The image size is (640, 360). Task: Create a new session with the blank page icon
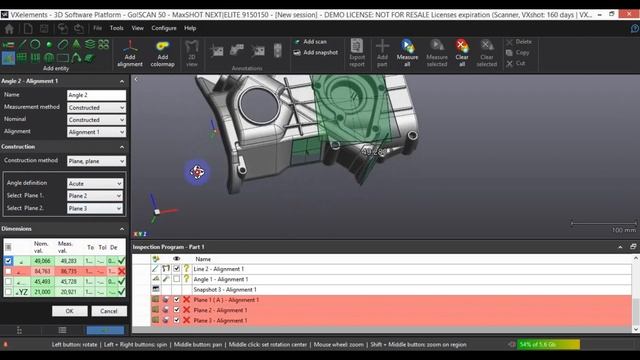(x=28, y=29)
